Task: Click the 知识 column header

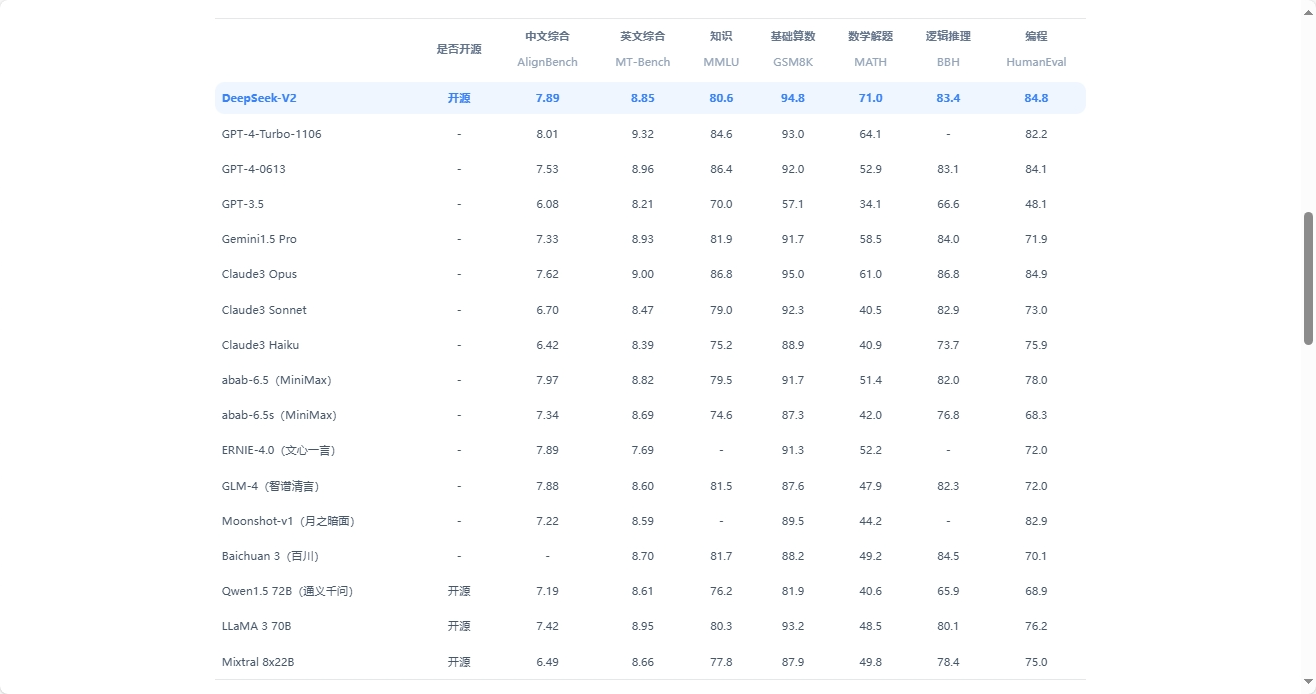Action: click(x=721, y=36)
